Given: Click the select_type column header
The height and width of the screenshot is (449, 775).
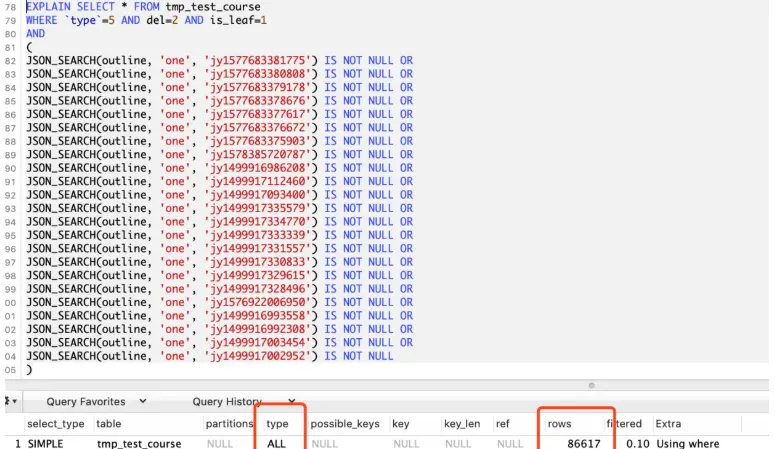Looking at the screenshot, I should [x=55, y=424].
